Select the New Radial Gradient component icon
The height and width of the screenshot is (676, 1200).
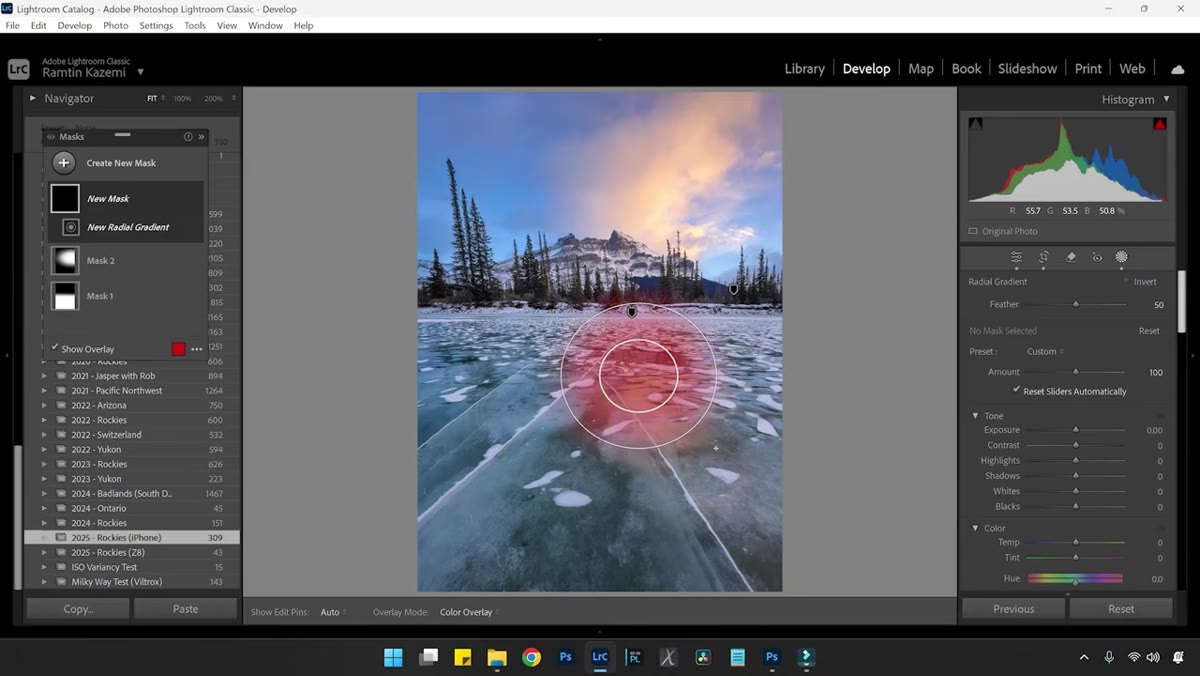(x=71, y=227)
